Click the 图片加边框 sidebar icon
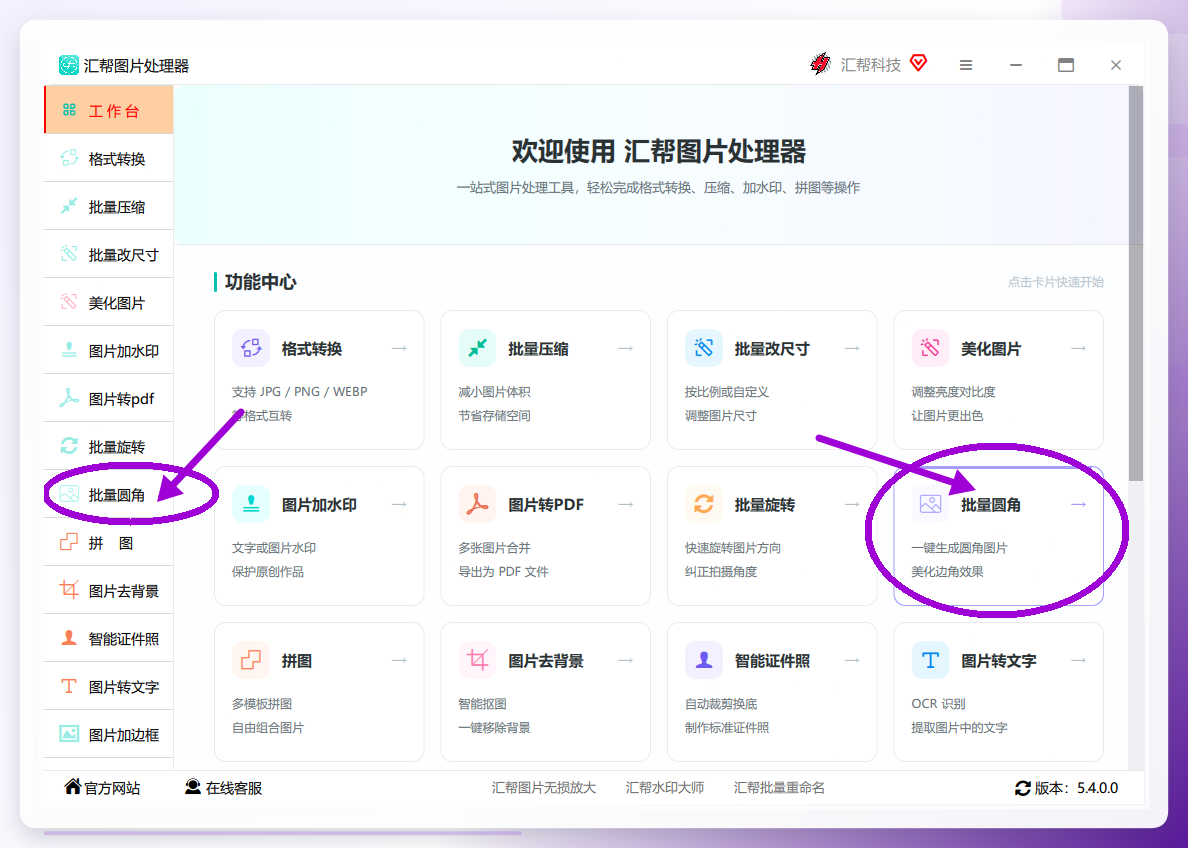 69,734
